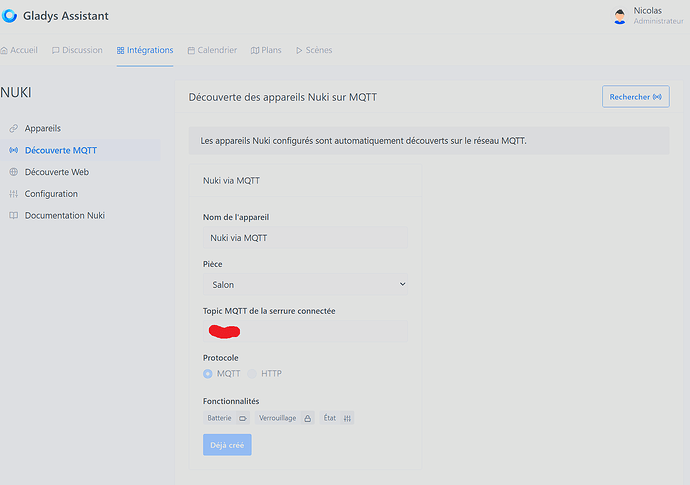The height and width of the screenshot is (485, 690).
Task: Click the Appareils link icon
Action: [14, 129]
